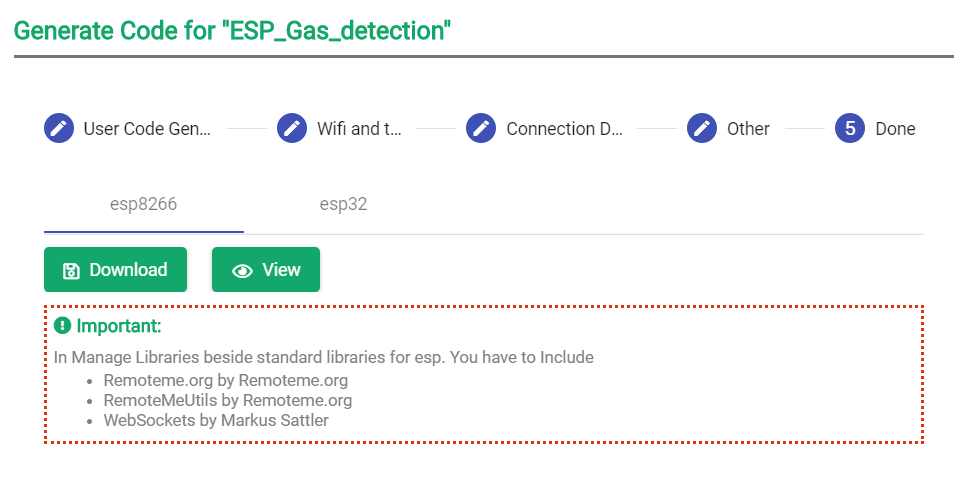Select the Done step label
The height and width of the screenshot is (491, 976).
coord(895,129)
